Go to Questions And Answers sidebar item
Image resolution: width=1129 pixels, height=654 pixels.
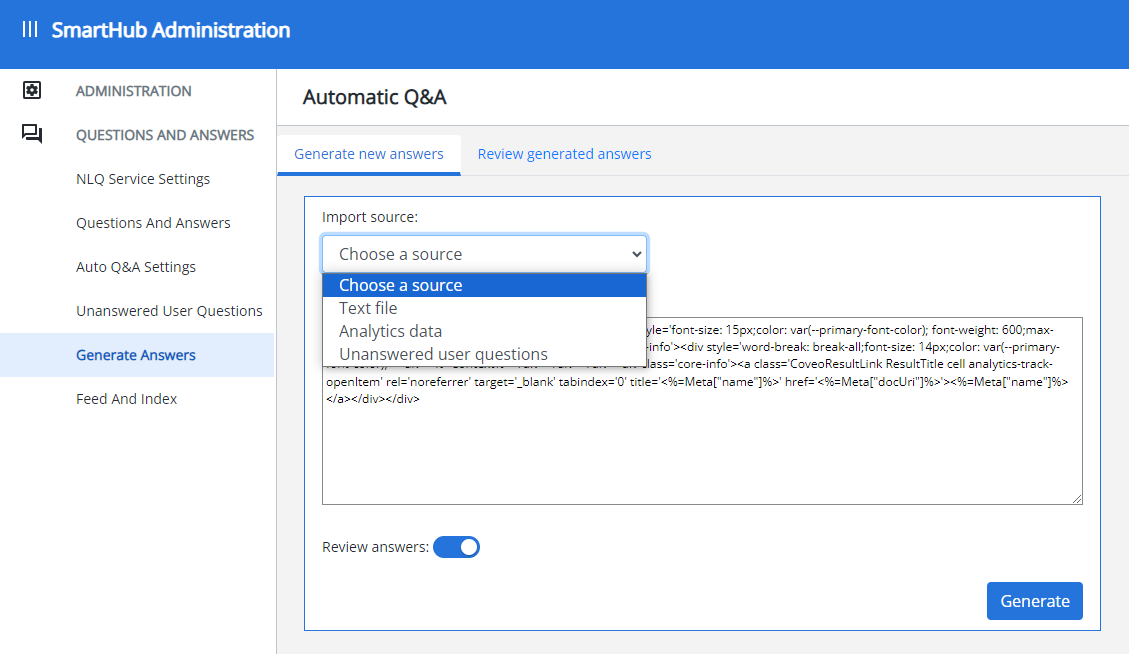click(153, 223)
